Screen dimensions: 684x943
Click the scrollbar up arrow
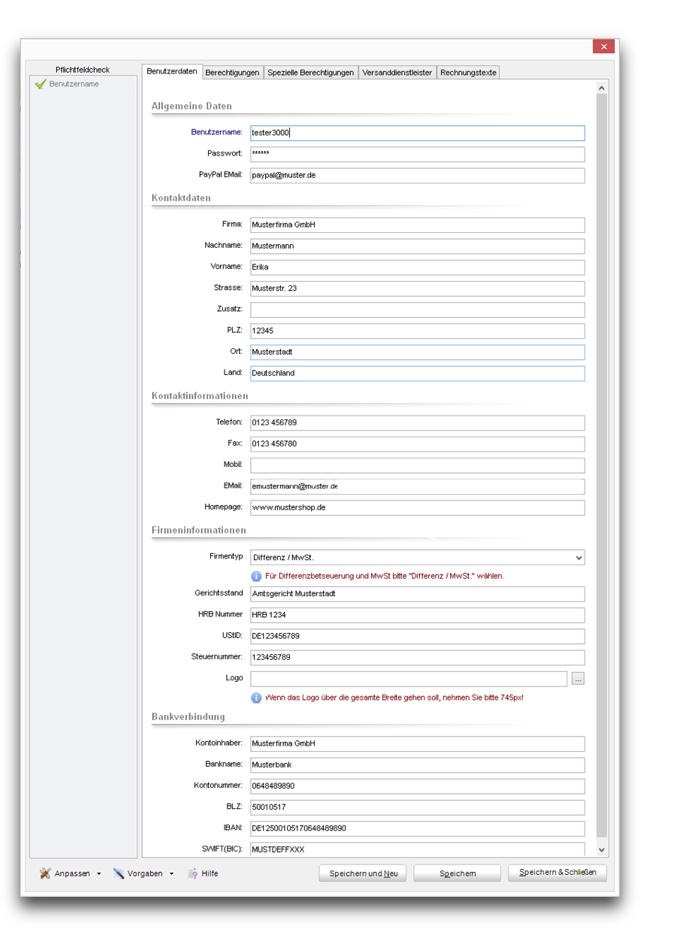click(x=602, y=88)
